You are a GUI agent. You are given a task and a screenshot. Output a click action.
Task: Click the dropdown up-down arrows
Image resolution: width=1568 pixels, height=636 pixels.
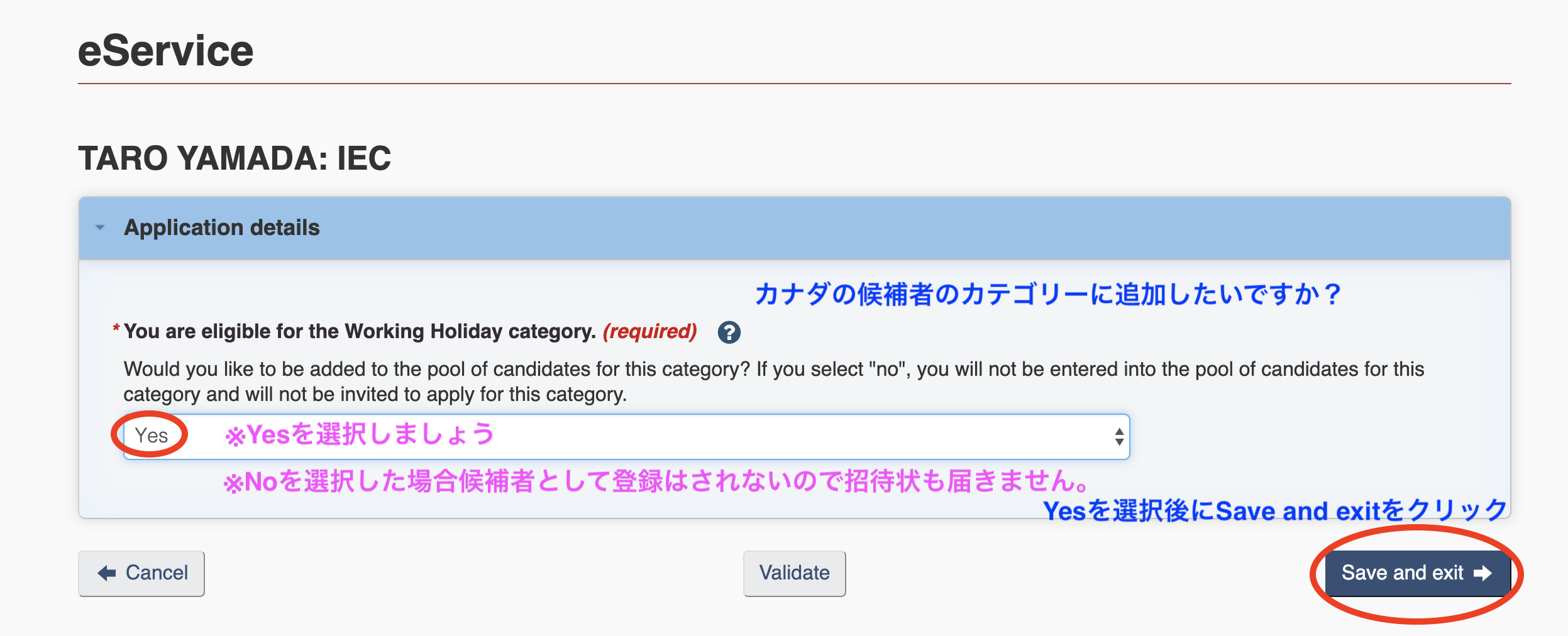1118,436
